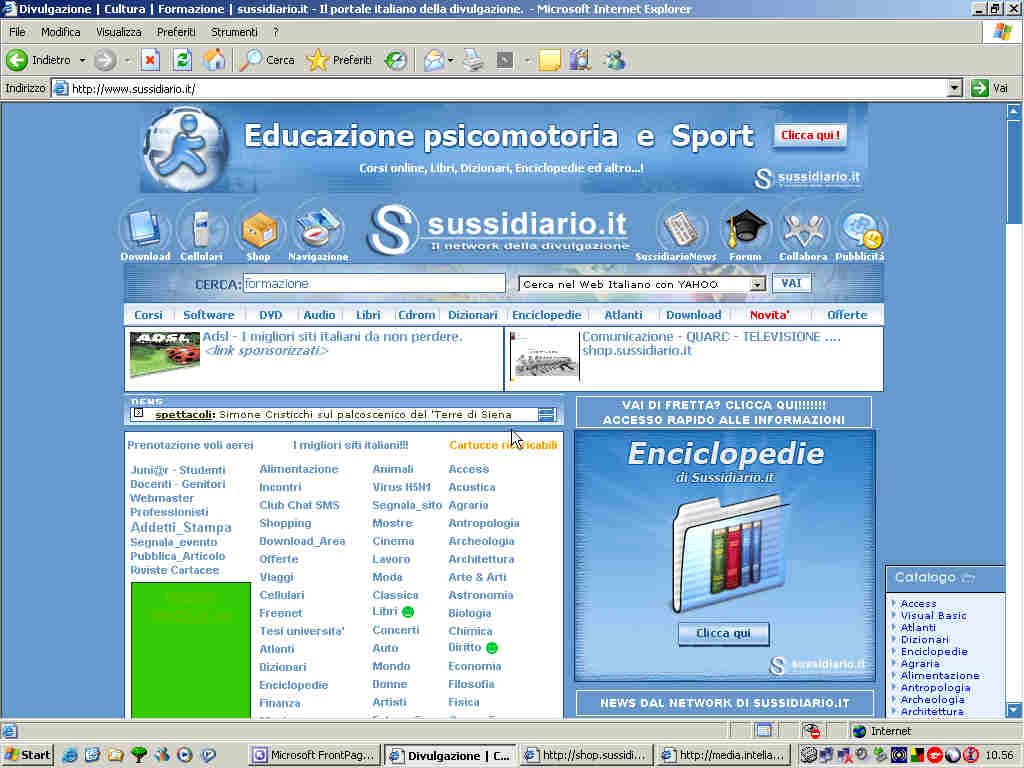
Task: Launch Internet Explorer quick launch icon
Action: pyautogui.click(x=69, y=755)
